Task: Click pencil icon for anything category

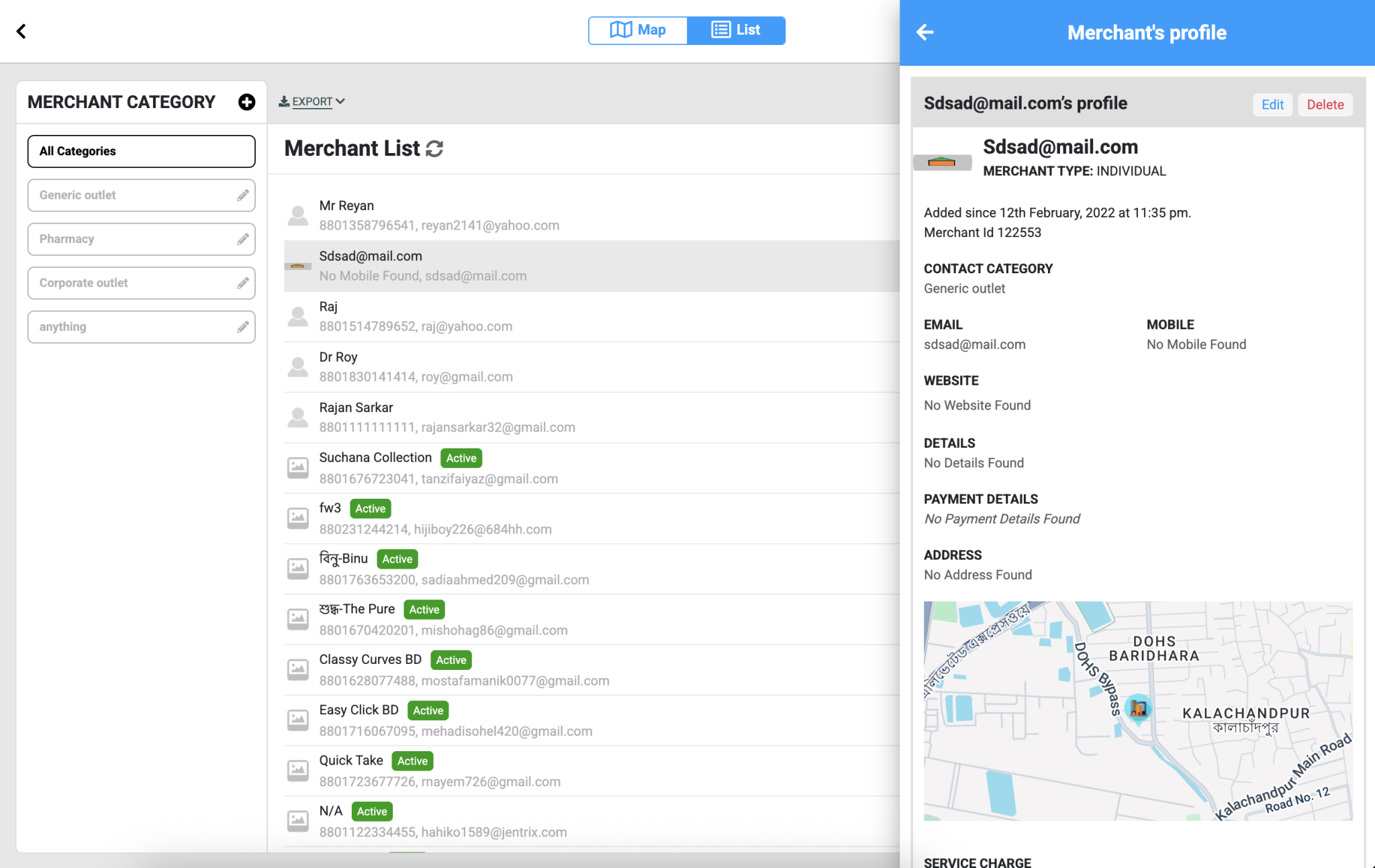Action: coord(242,327)
